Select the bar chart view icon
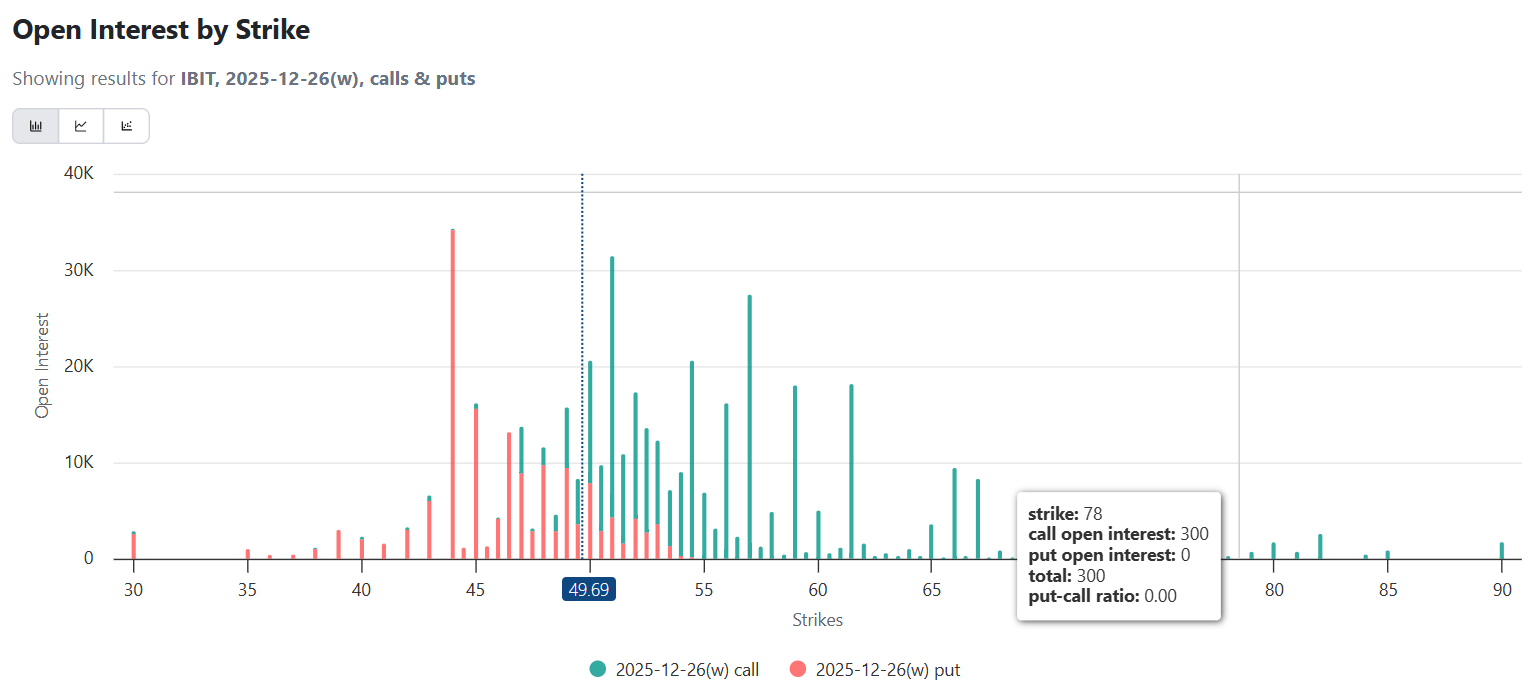 click(x=35, y=125)
